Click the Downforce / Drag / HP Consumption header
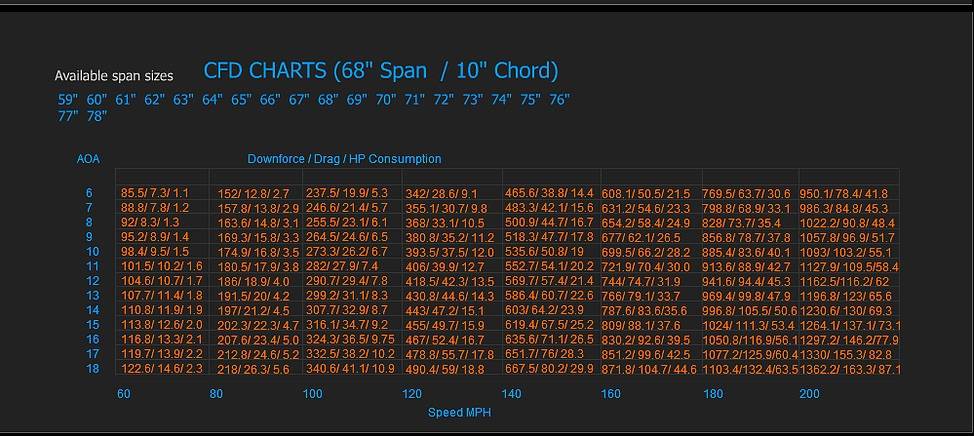This screenshot has height=436, width=974. pos(344,159)
